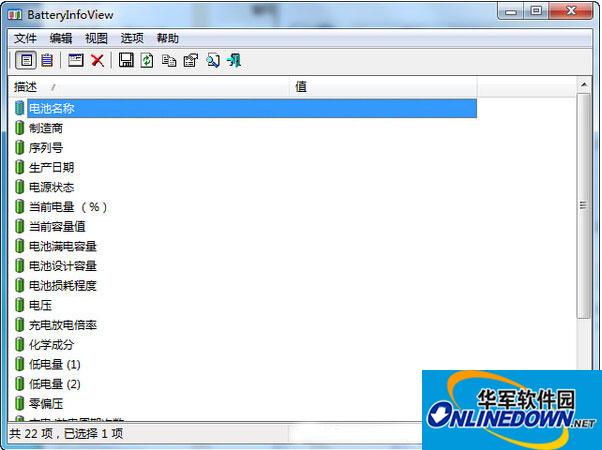
Task: Open the 选项 menu
Action: [132, 38]
